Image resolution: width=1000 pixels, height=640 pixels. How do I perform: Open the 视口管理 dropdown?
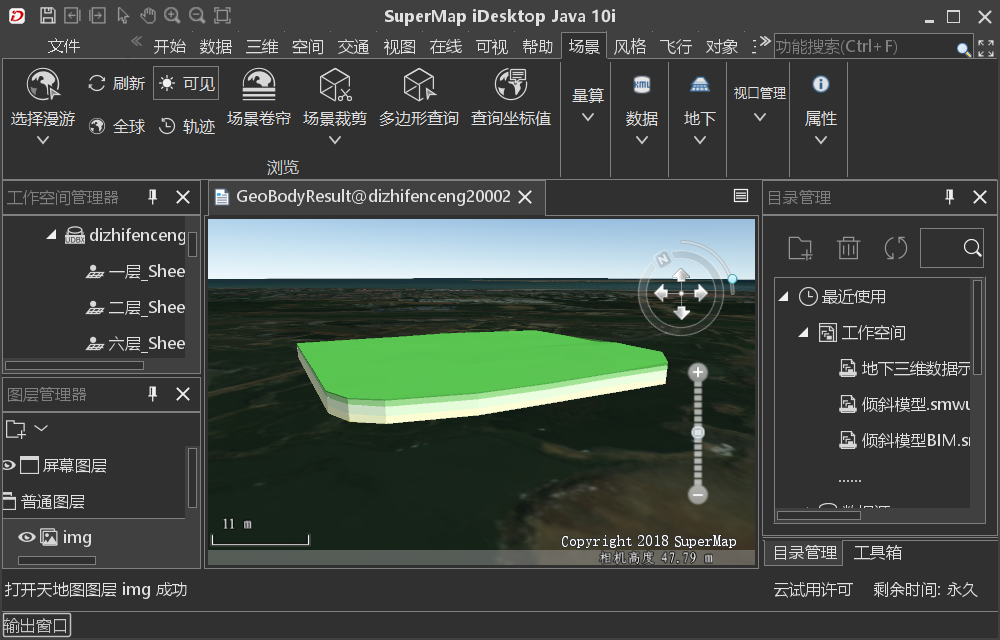click(x=760, y=117)
